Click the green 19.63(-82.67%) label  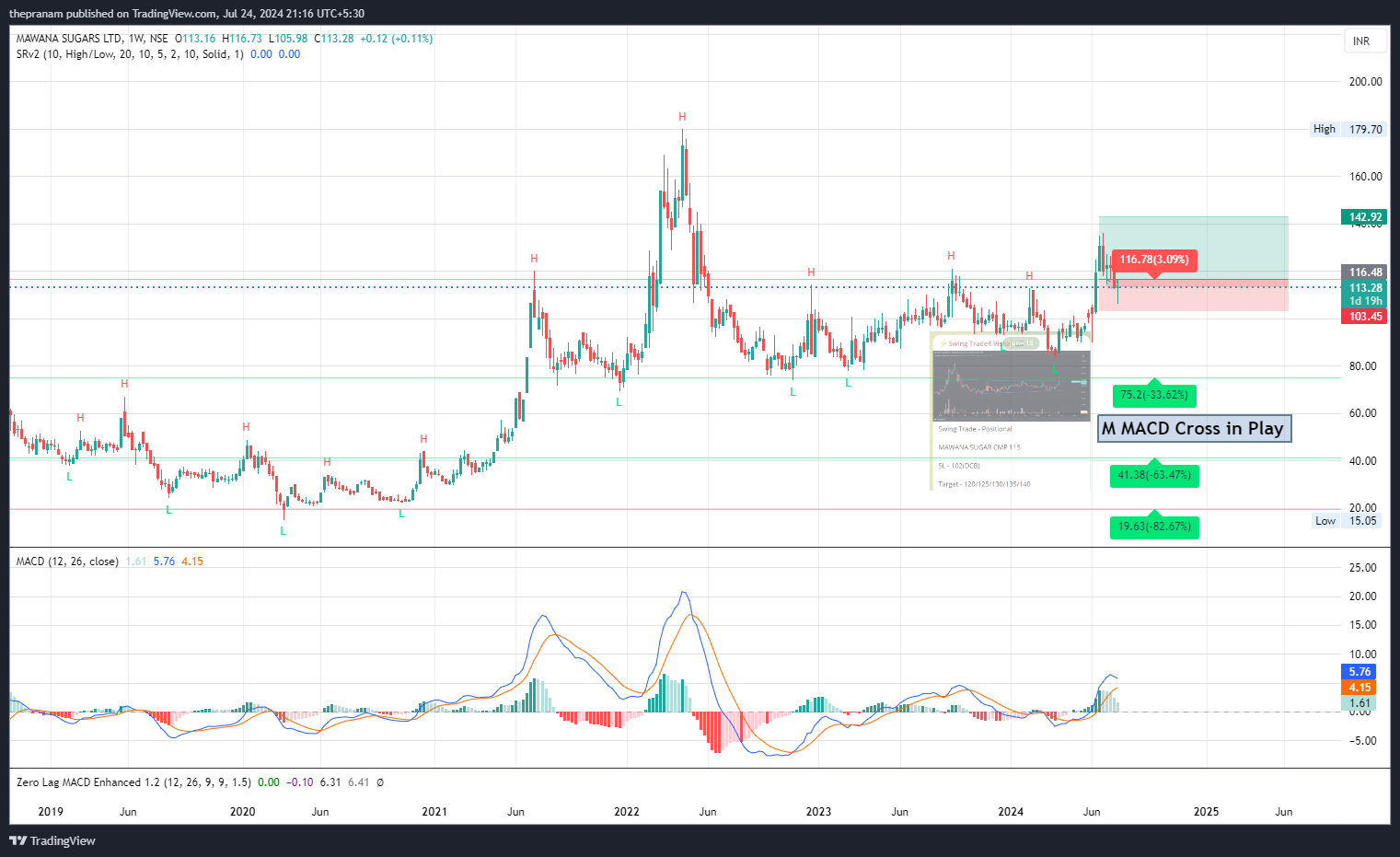pyautogui.click(x=1154, y=527)
